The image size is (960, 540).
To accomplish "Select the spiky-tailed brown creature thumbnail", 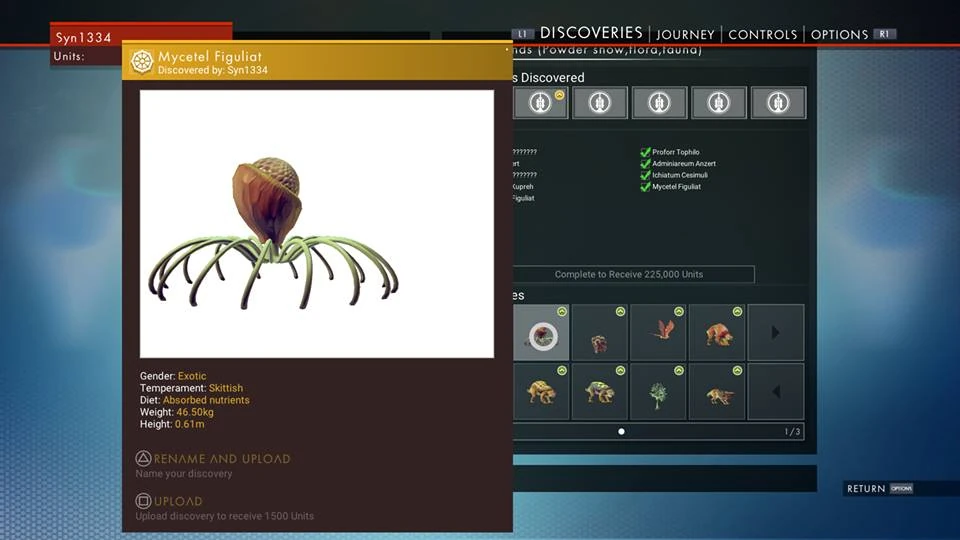I will click(717, 391).
